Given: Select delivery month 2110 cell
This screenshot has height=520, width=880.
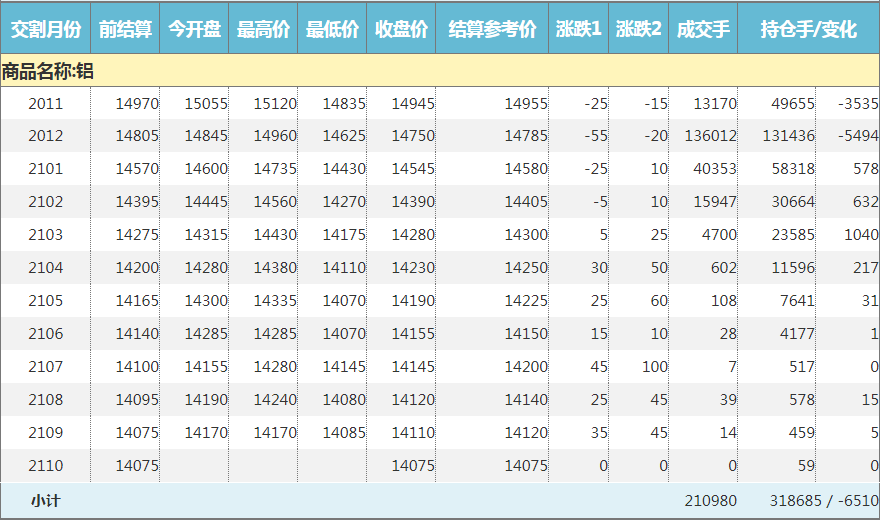Looking at the screenshot, I should [45, 465].
